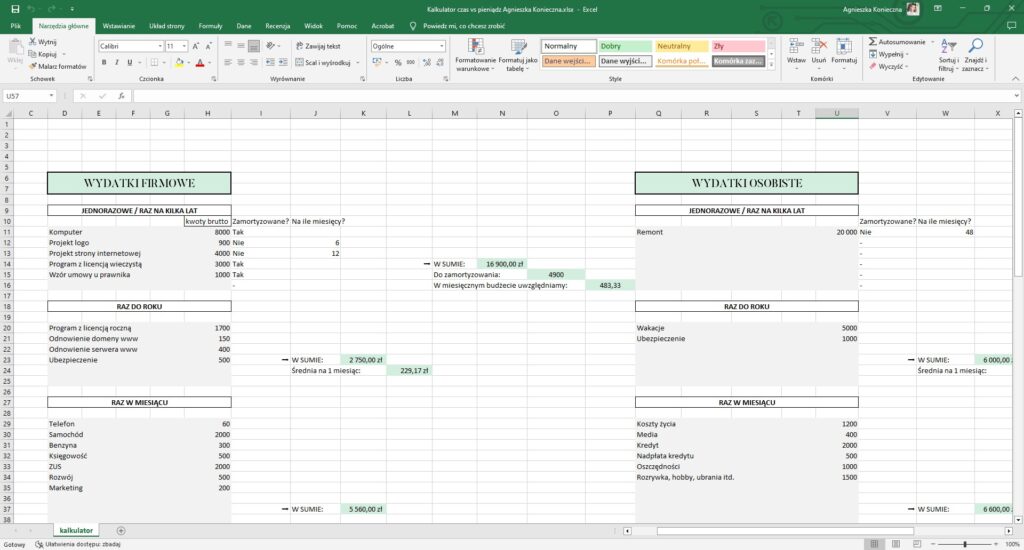Toggle Italic text formatting

tap(116, 62)
